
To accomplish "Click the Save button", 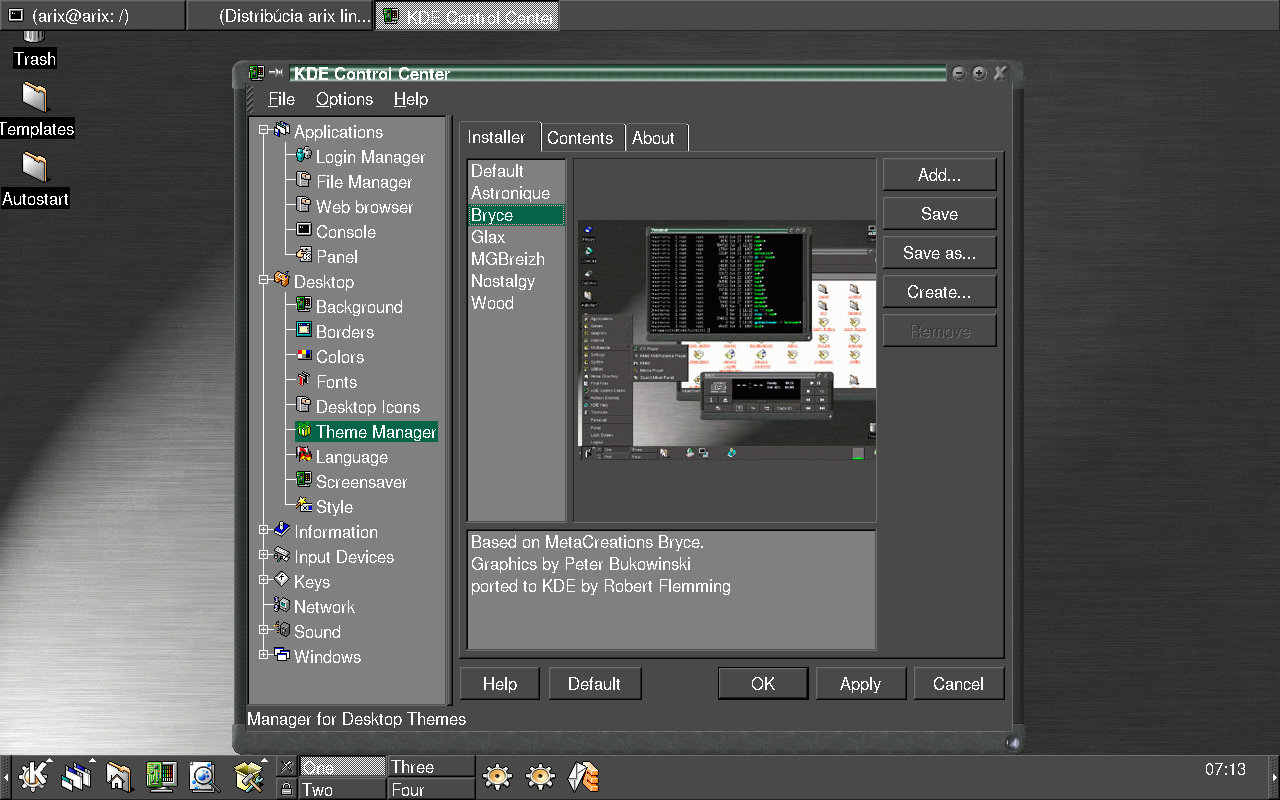I will coord(939,213).
